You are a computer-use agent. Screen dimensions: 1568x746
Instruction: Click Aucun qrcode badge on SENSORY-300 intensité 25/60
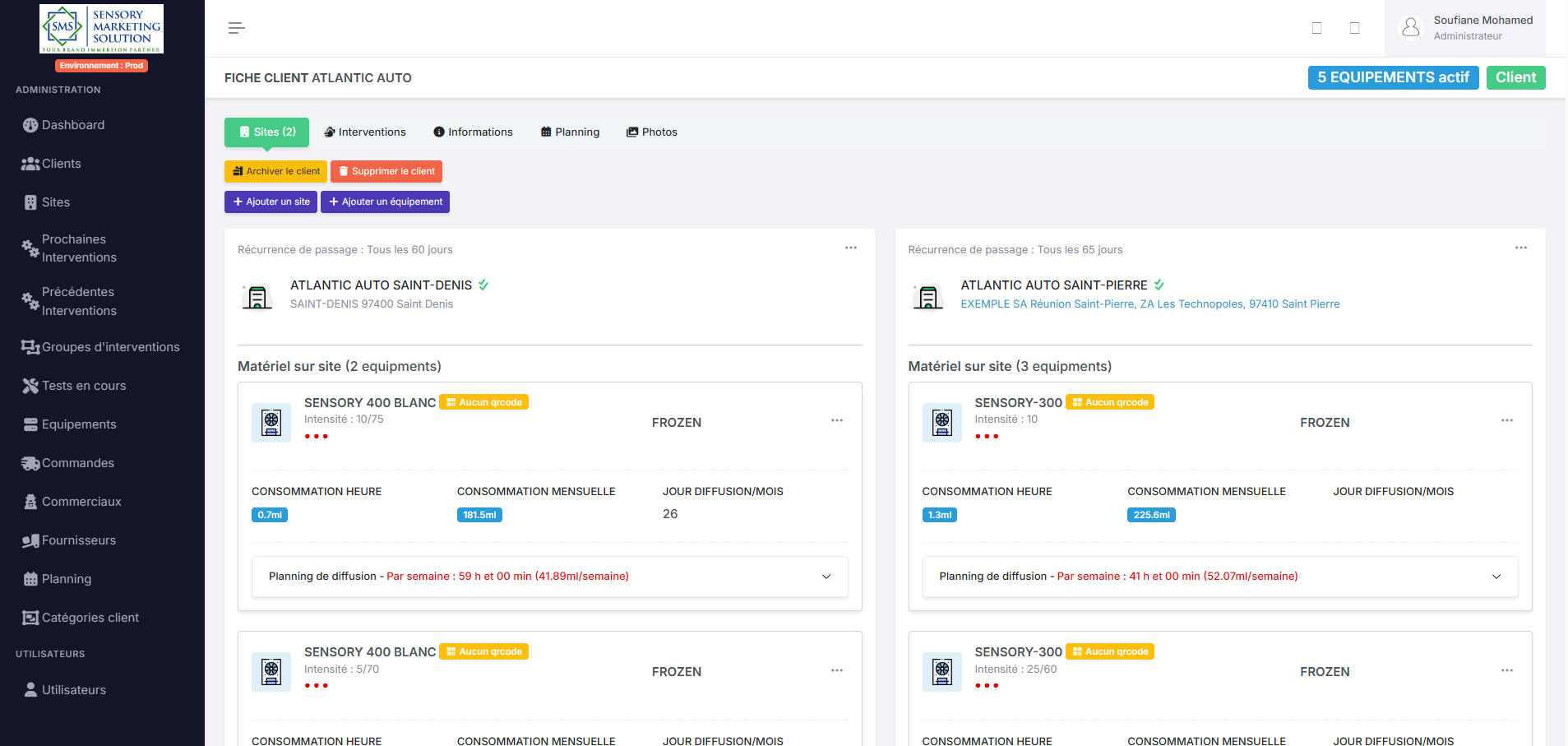[1110, 651]
